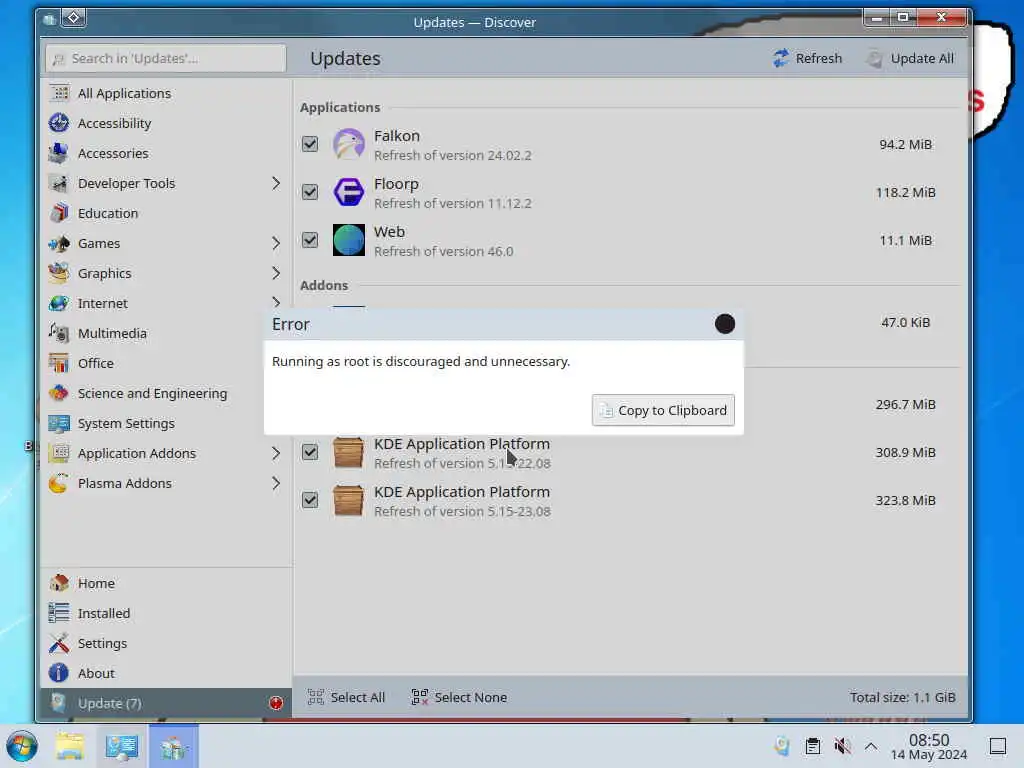Image resolution: width=1024 pixels, height=768 pixels.
Task: Show hidden system tray icons arrow
Action: pyautogui.click(x=871, y=746)
